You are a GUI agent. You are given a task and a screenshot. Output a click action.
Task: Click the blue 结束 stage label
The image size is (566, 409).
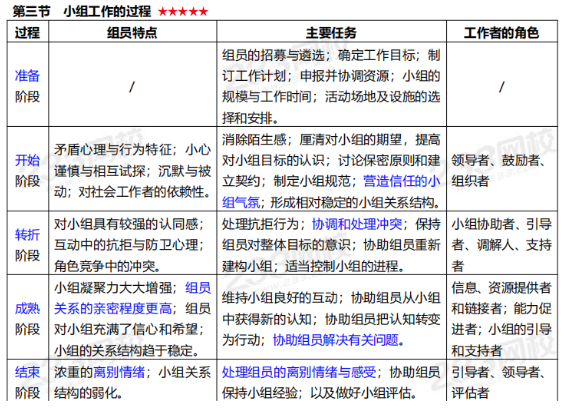click(x=27, y=372)
